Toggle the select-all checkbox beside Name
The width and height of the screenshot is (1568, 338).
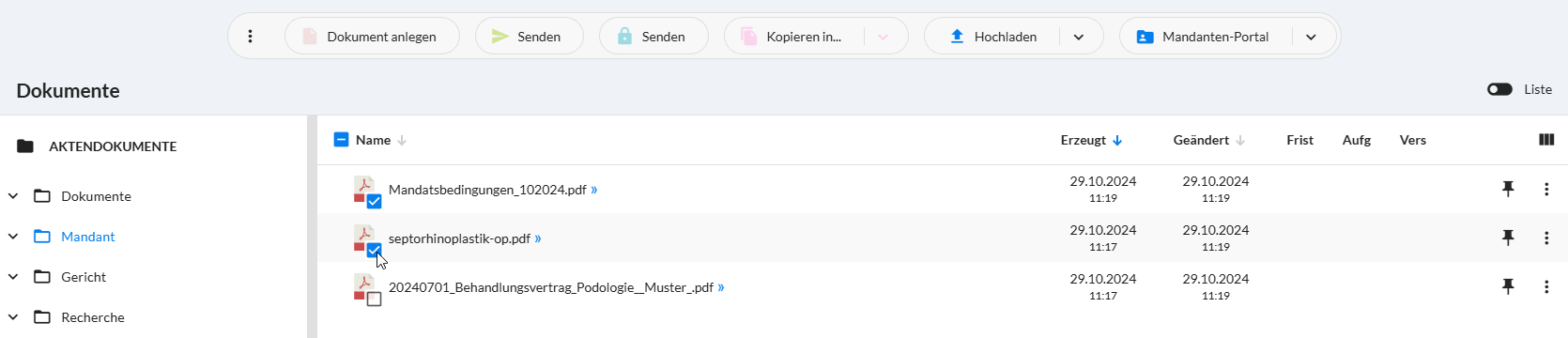click(x=342, y=140)
